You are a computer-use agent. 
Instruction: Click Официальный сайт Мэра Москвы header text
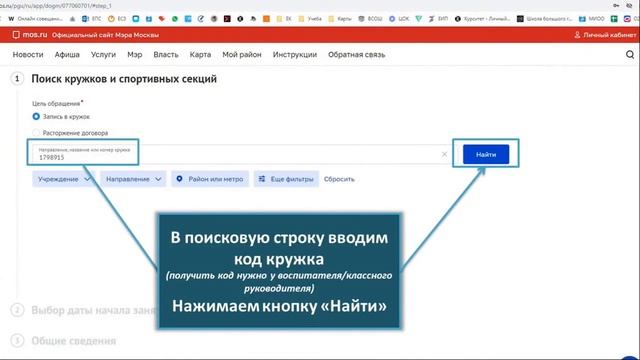(x=105, y=35)
